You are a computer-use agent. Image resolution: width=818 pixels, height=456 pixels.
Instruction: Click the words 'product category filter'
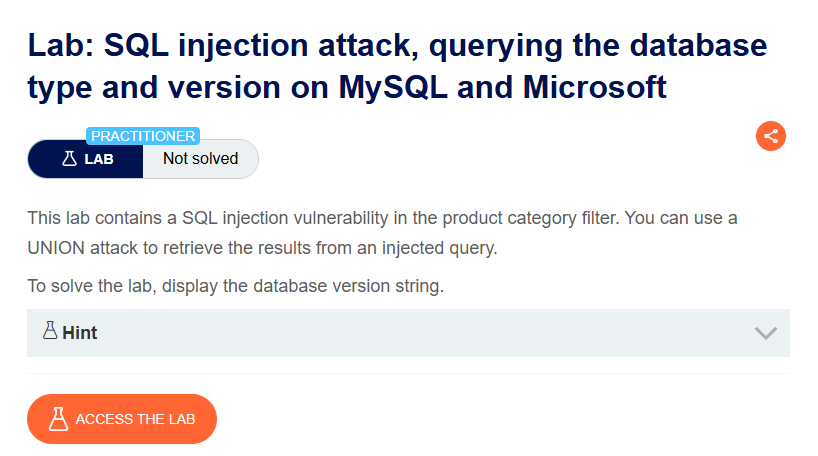pyautogui.click(x=531, y=218)
